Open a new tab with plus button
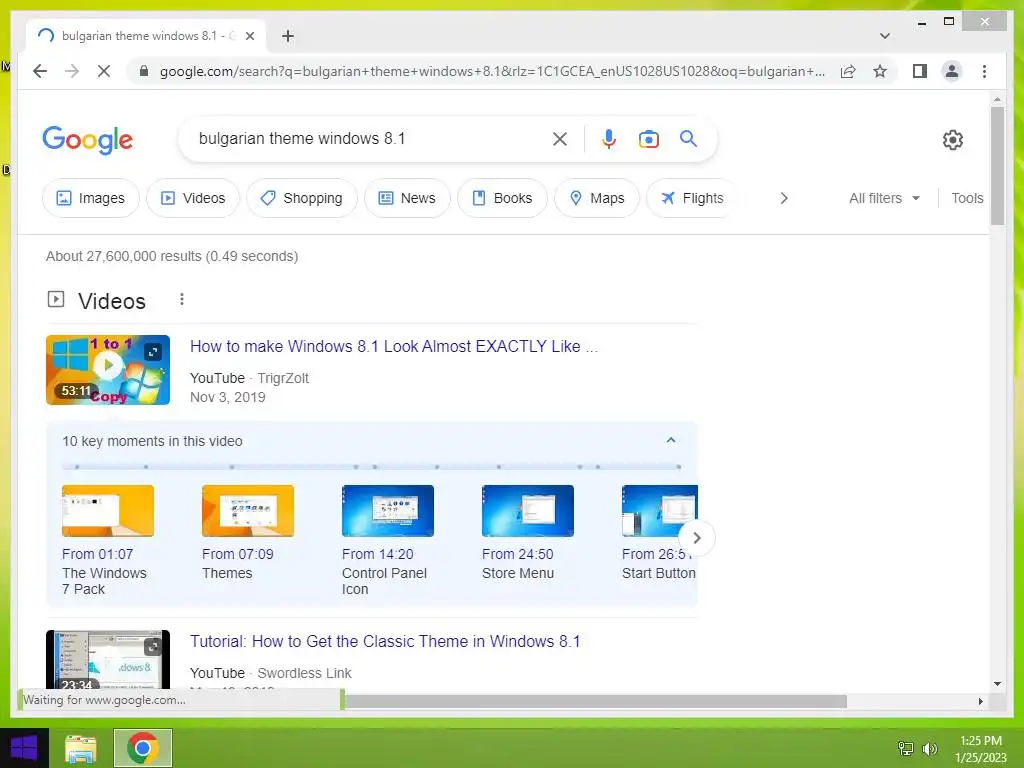The image size is (1024, 768). [288, 36]
